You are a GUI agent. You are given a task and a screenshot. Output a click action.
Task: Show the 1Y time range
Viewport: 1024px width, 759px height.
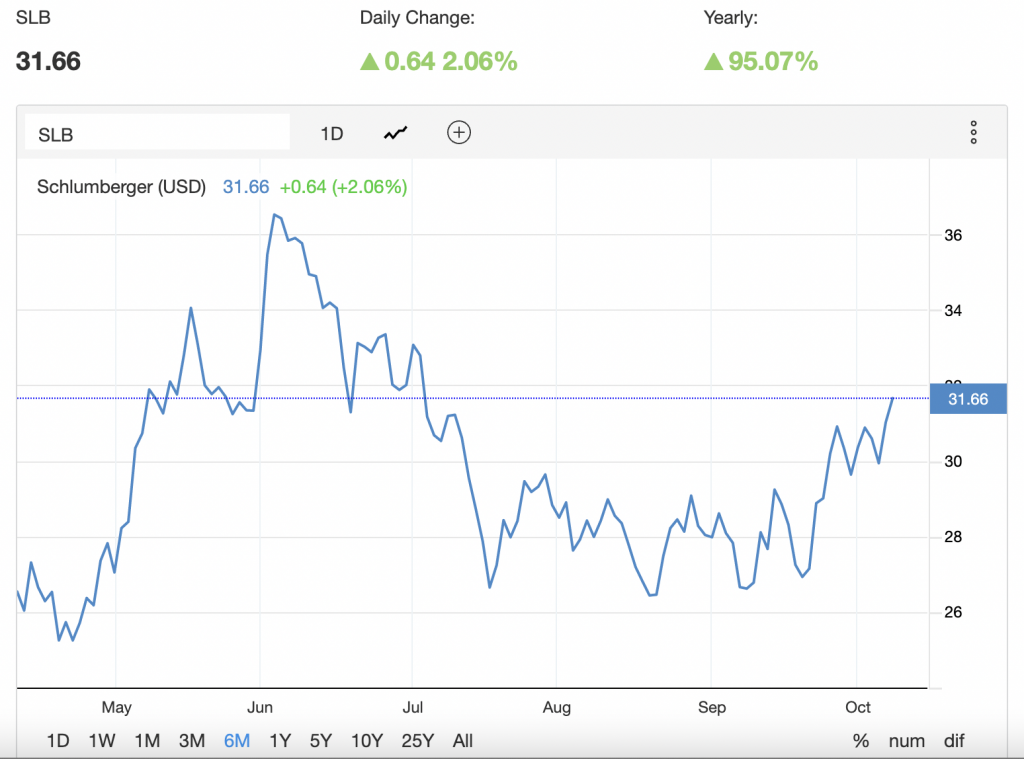280,741
